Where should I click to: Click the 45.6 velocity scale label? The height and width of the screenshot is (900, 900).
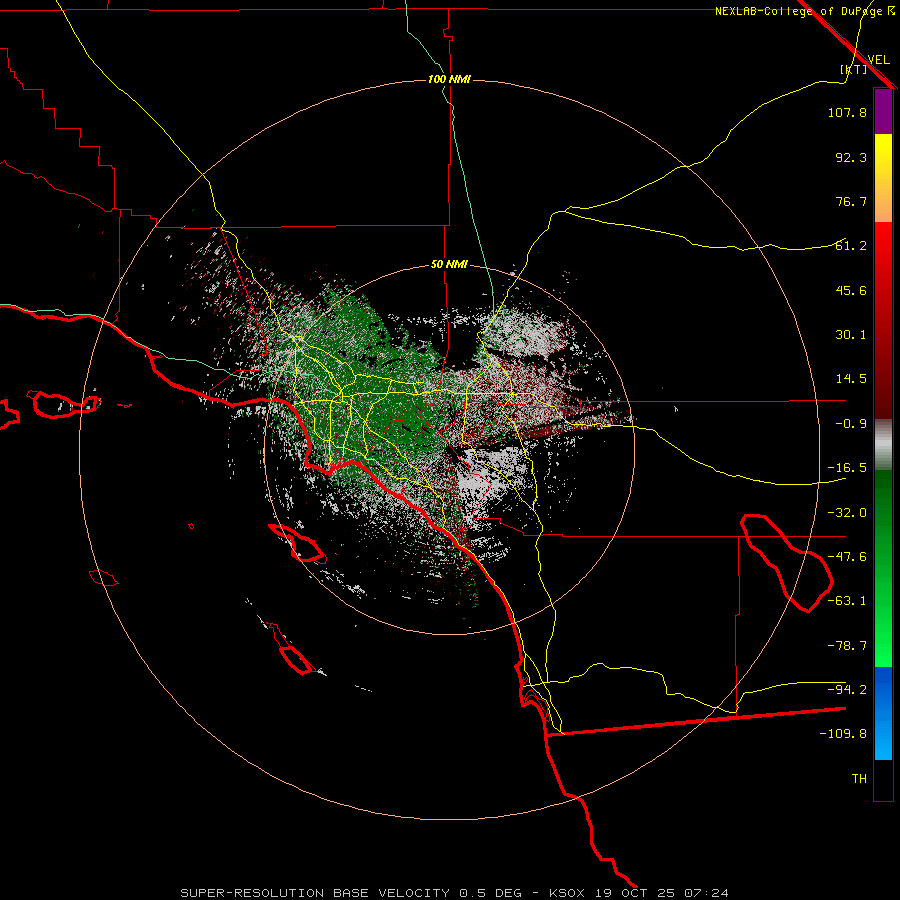click(x=851, y=290)
